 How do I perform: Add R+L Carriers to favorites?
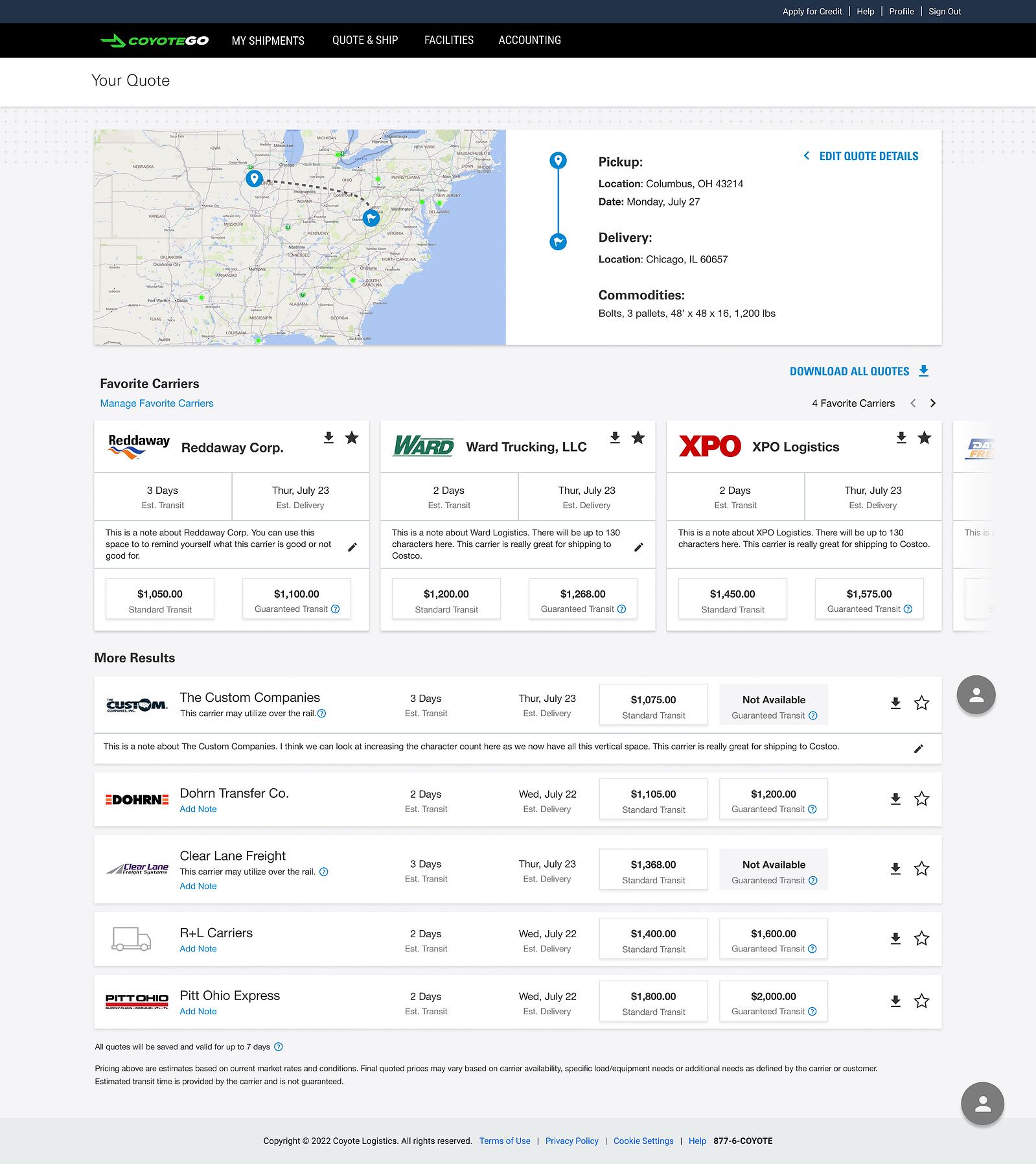(x=921, y=938)
